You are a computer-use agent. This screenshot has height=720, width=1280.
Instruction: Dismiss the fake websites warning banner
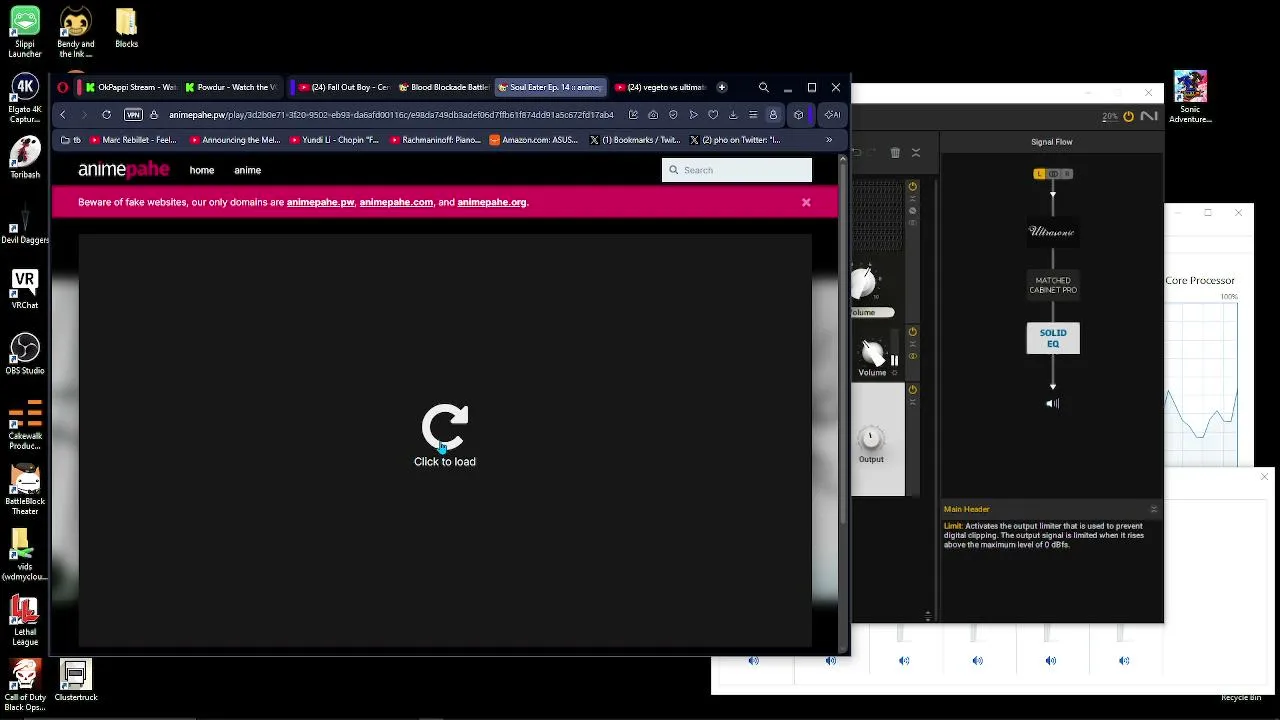click(806, 202)
